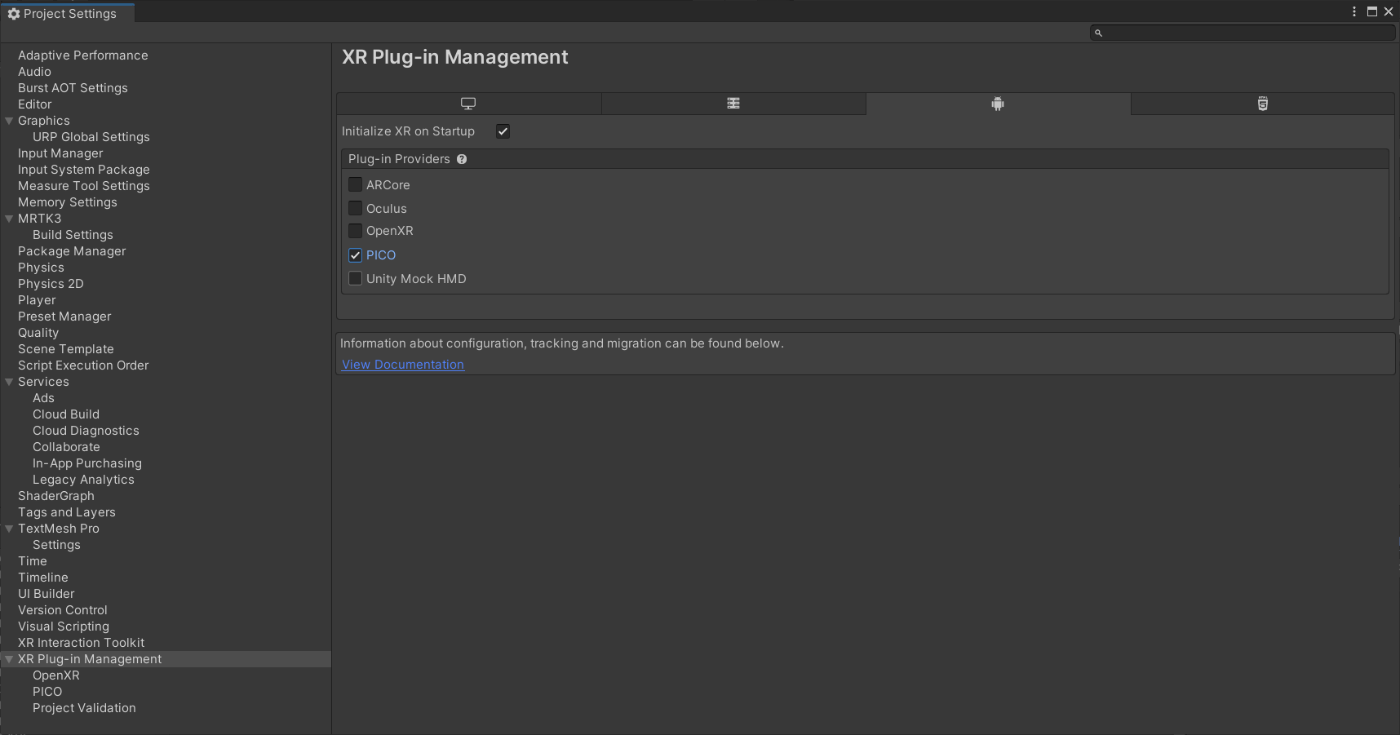
Task: Maximize the Project Settings window
Action: [x=1372, y=12]
